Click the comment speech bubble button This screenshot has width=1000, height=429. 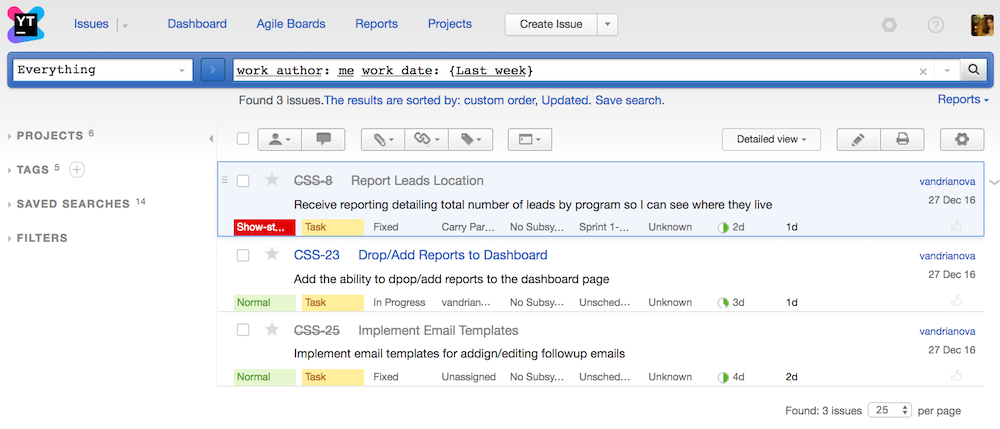click(323, 140)
